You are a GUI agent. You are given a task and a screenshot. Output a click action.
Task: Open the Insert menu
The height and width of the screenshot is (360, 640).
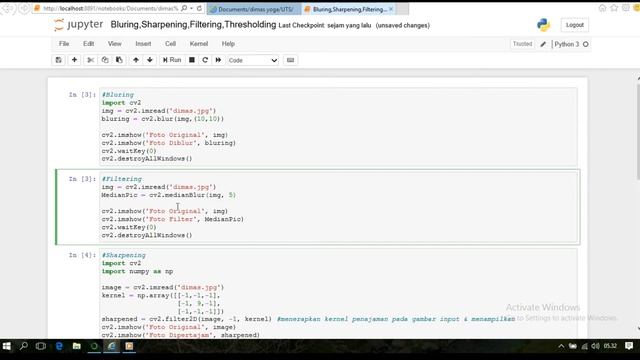point(143,44)
